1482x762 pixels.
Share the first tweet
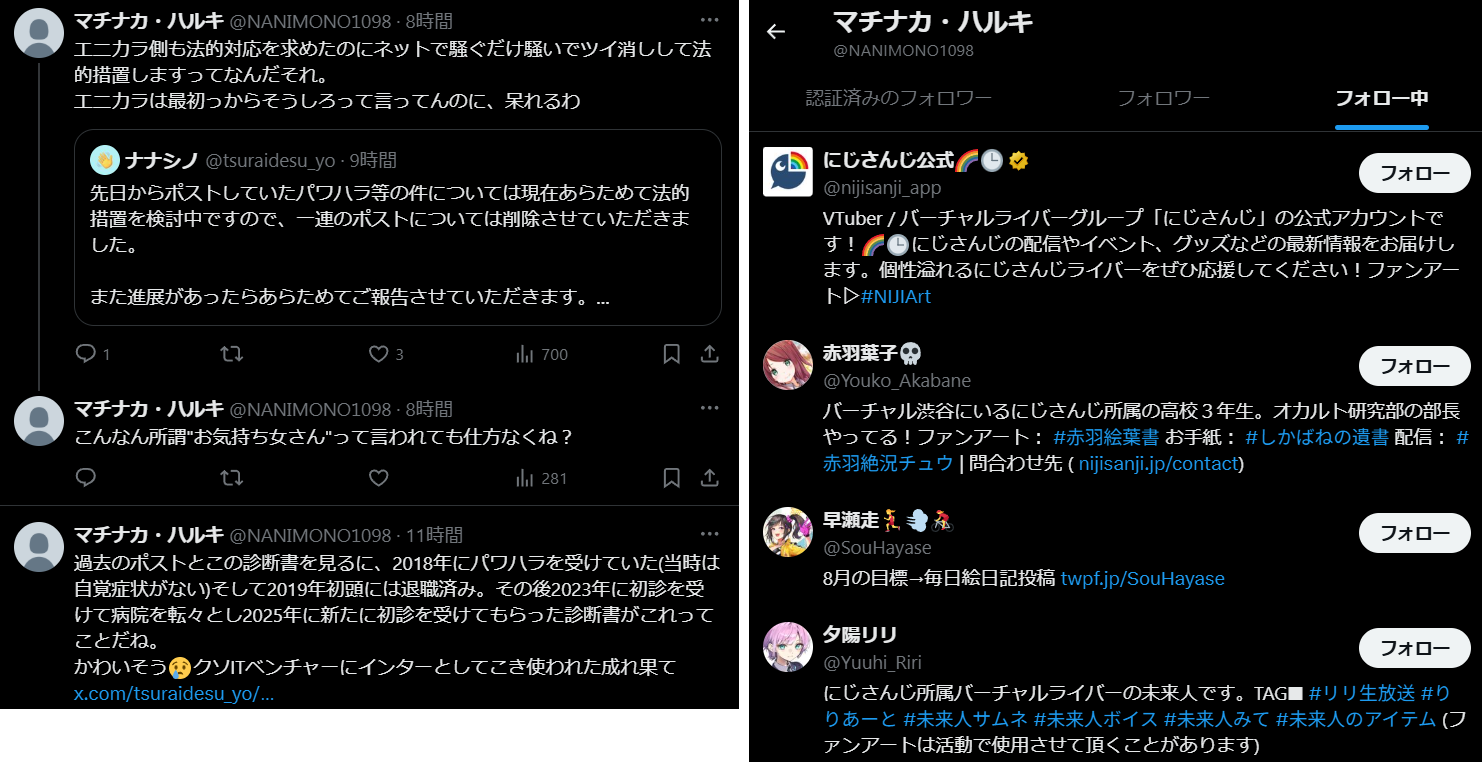click(709, 354)
